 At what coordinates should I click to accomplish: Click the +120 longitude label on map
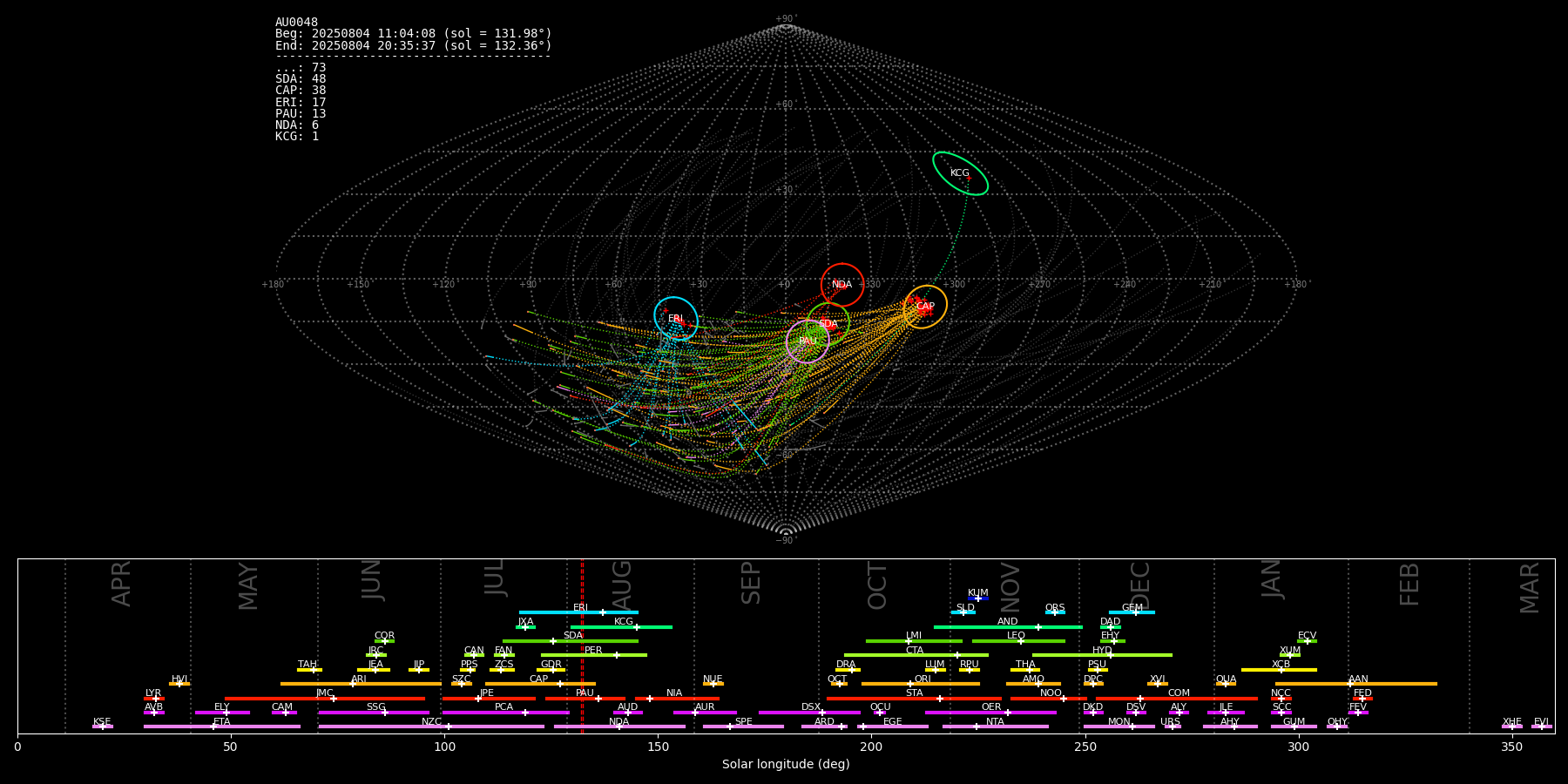click(x=443, y=285)
